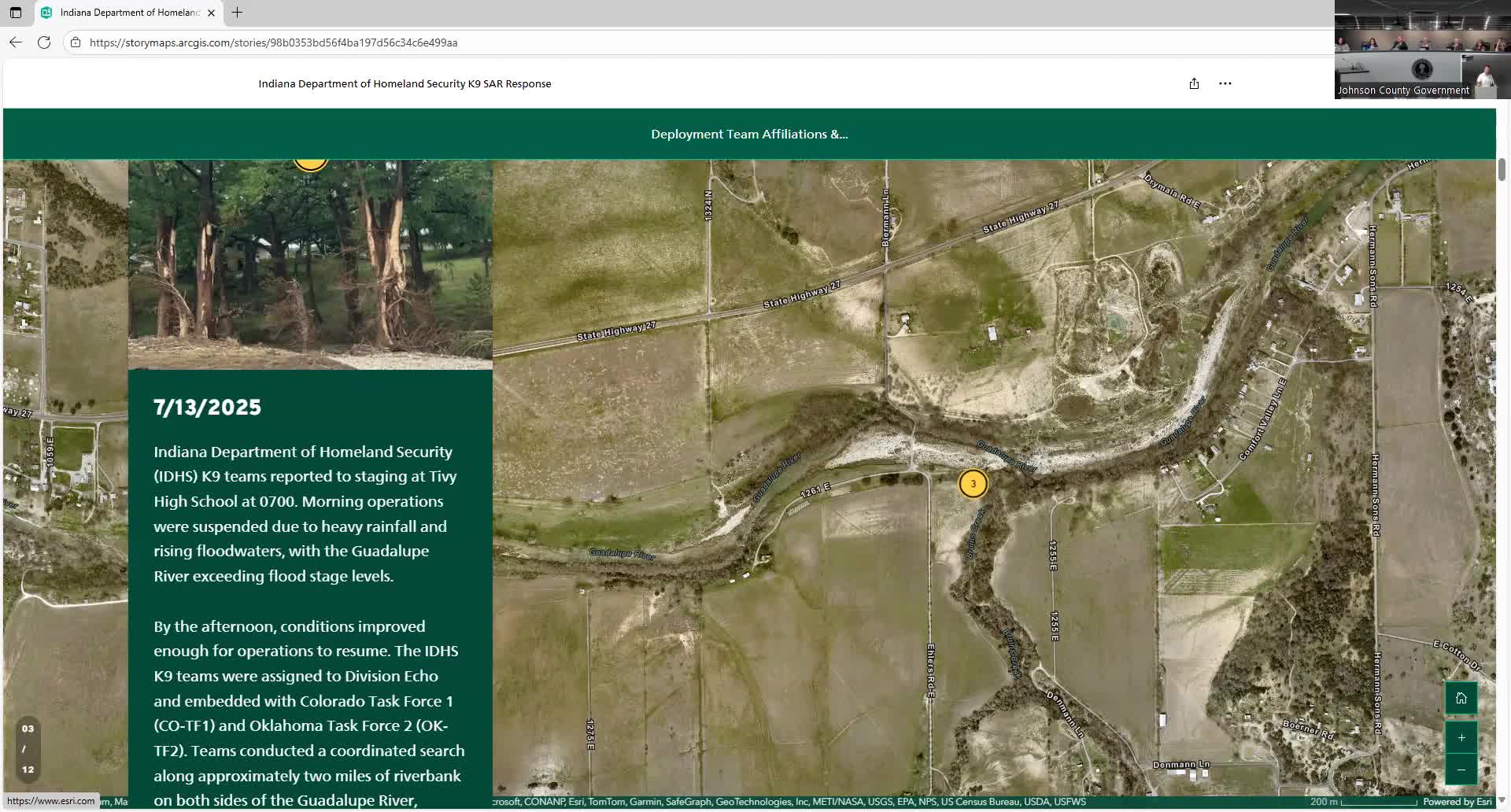View site information lock icon
This screenshot has width=1511, height=812.
(76, 42)
